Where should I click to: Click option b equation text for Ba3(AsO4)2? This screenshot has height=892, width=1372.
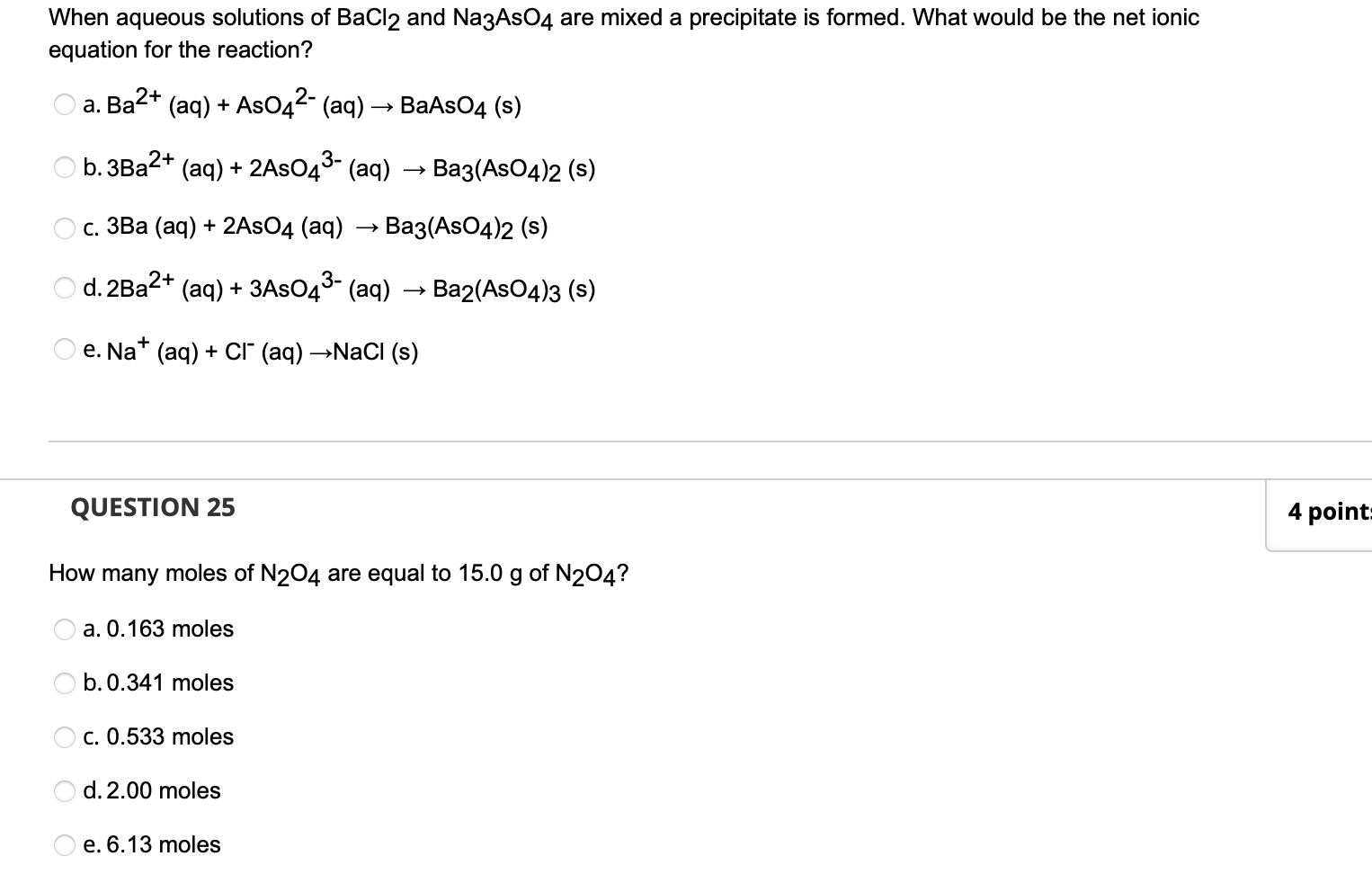pyautogui.click(x=339, y=169)
